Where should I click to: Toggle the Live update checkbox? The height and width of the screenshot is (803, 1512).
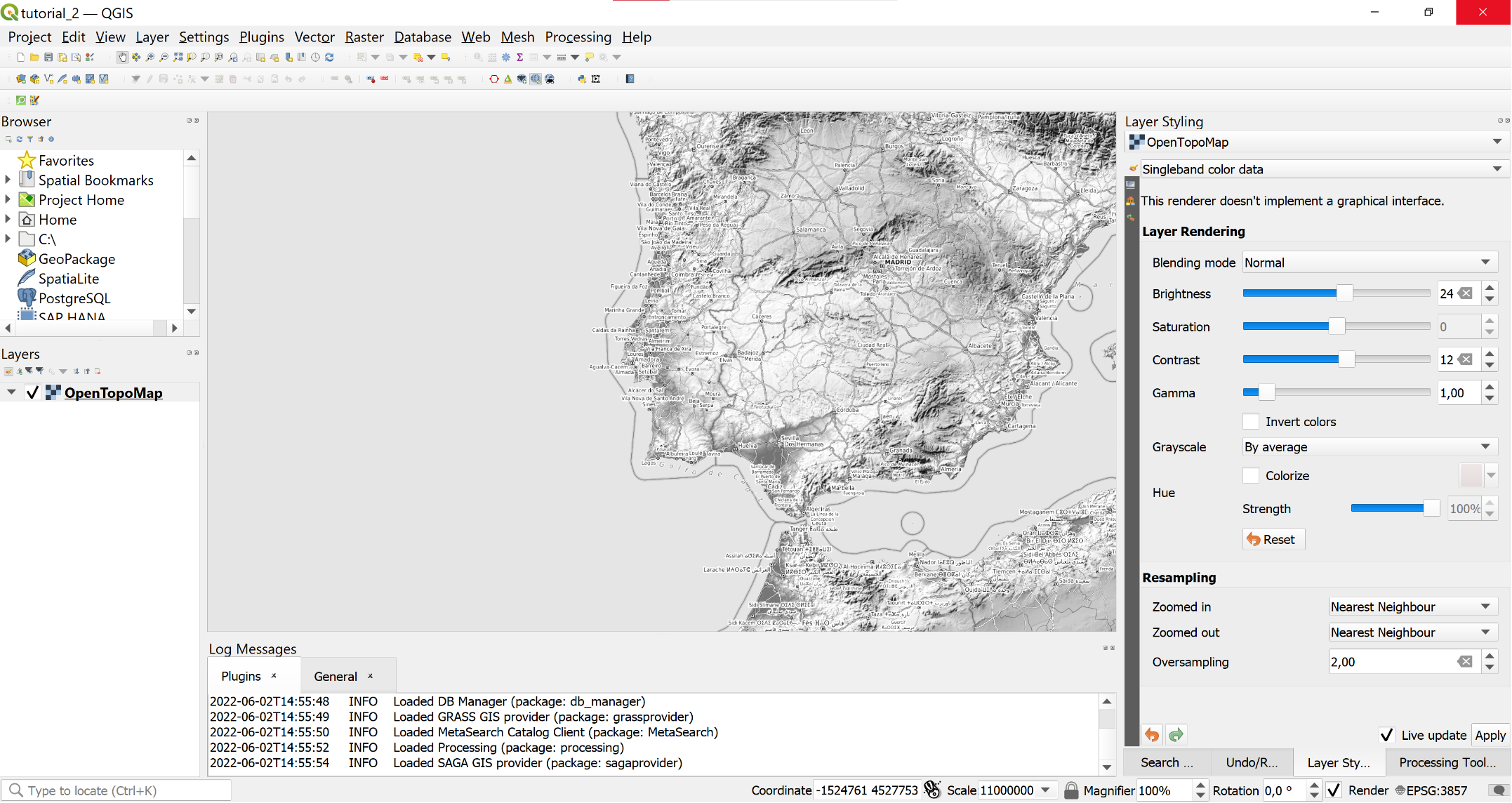(1386, 735)
